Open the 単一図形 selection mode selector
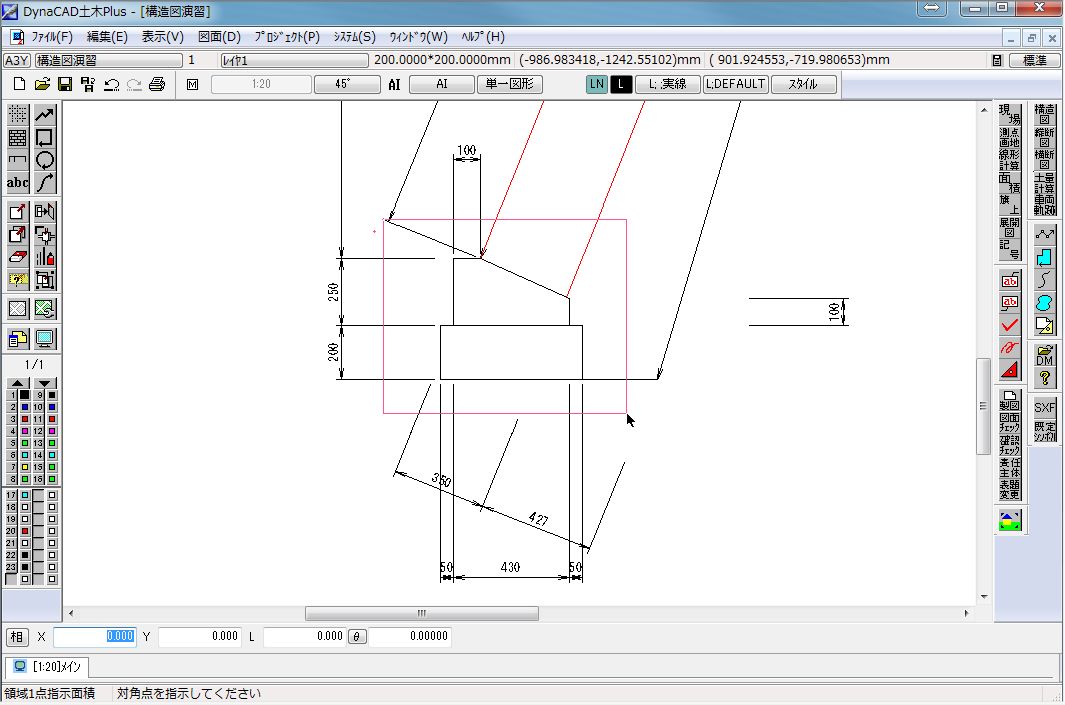The image size is (1065, 705). click(509, 84)
